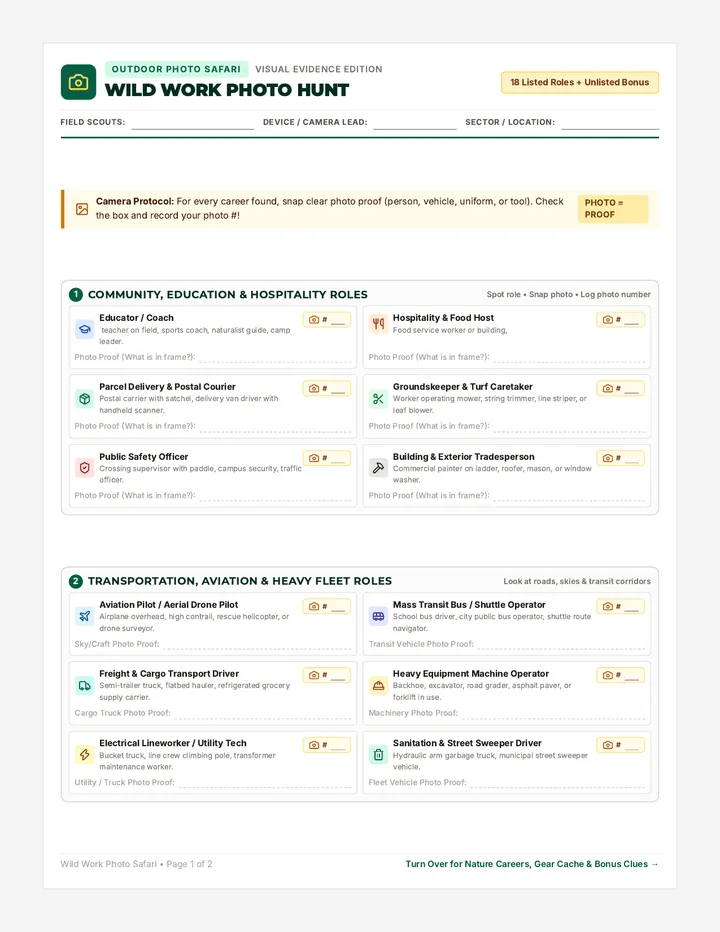The width and height of the screenshot is (720, 932).
Task: Click the Aviation Pilot airplane icon
Action: tap(84, 616)
